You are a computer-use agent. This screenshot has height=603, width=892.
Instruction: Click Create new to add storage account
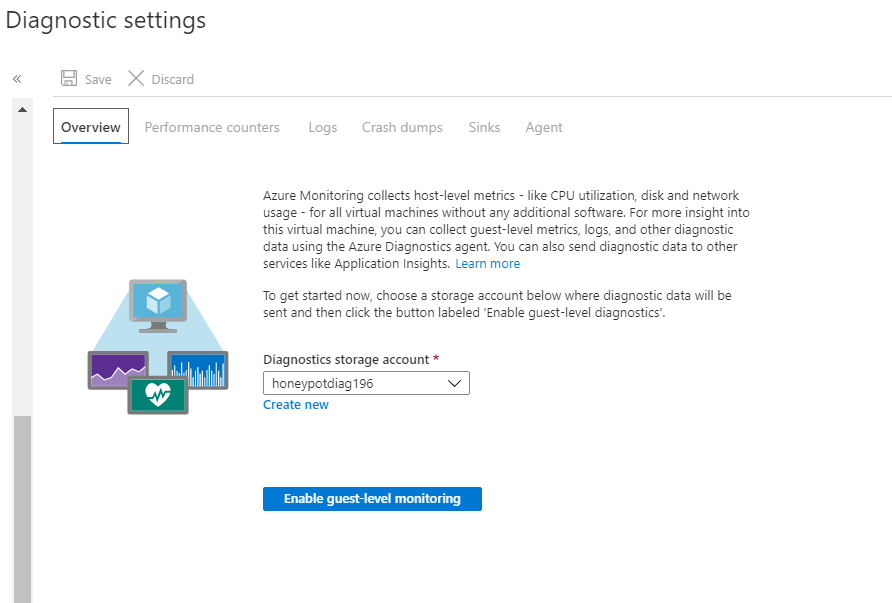point(295,404)
